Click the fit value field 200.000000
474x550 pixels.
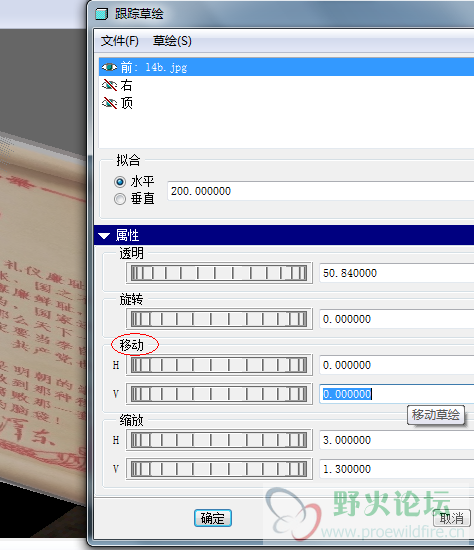point(321,191)
